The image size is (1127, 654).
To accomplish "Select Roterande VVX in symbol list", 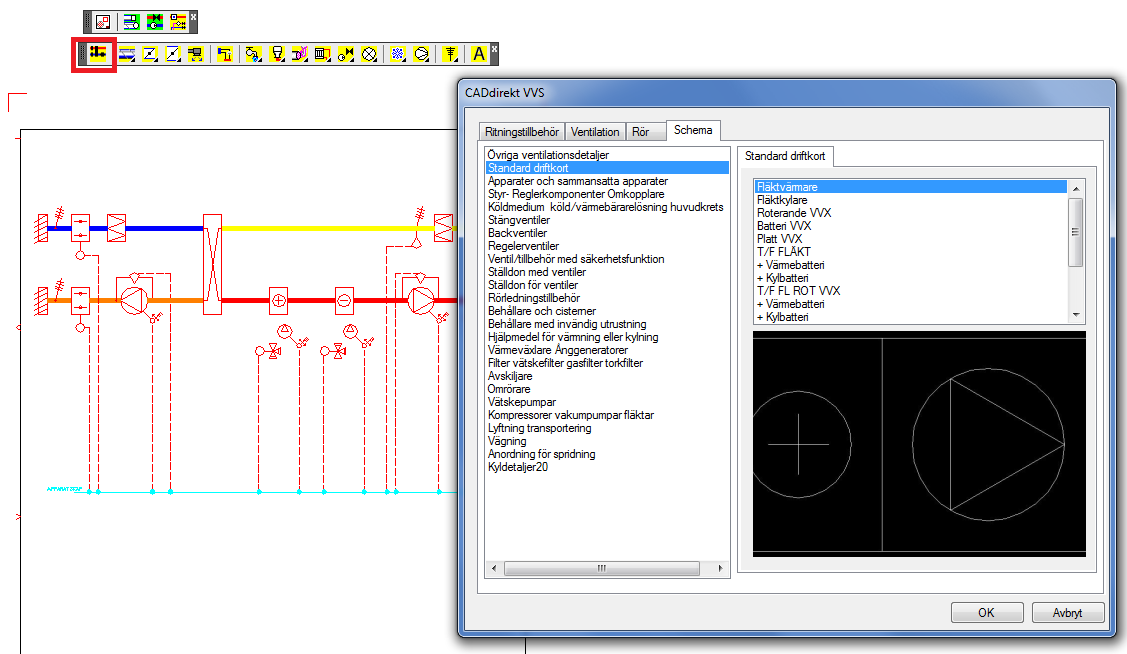I will [x=794, y=213].
